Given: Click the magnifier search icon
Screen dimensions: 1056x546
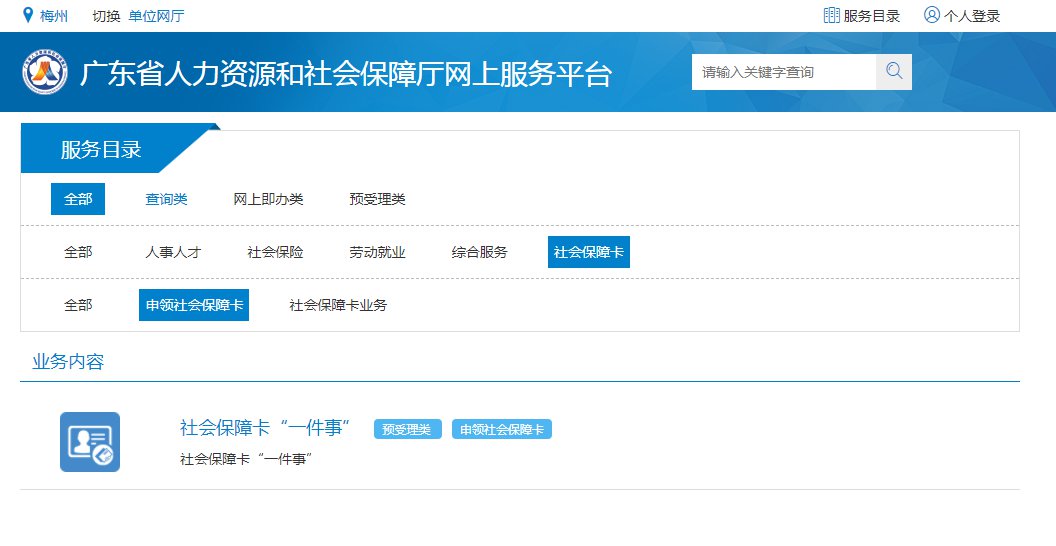Looking at the screenshot, I should 894,71.
